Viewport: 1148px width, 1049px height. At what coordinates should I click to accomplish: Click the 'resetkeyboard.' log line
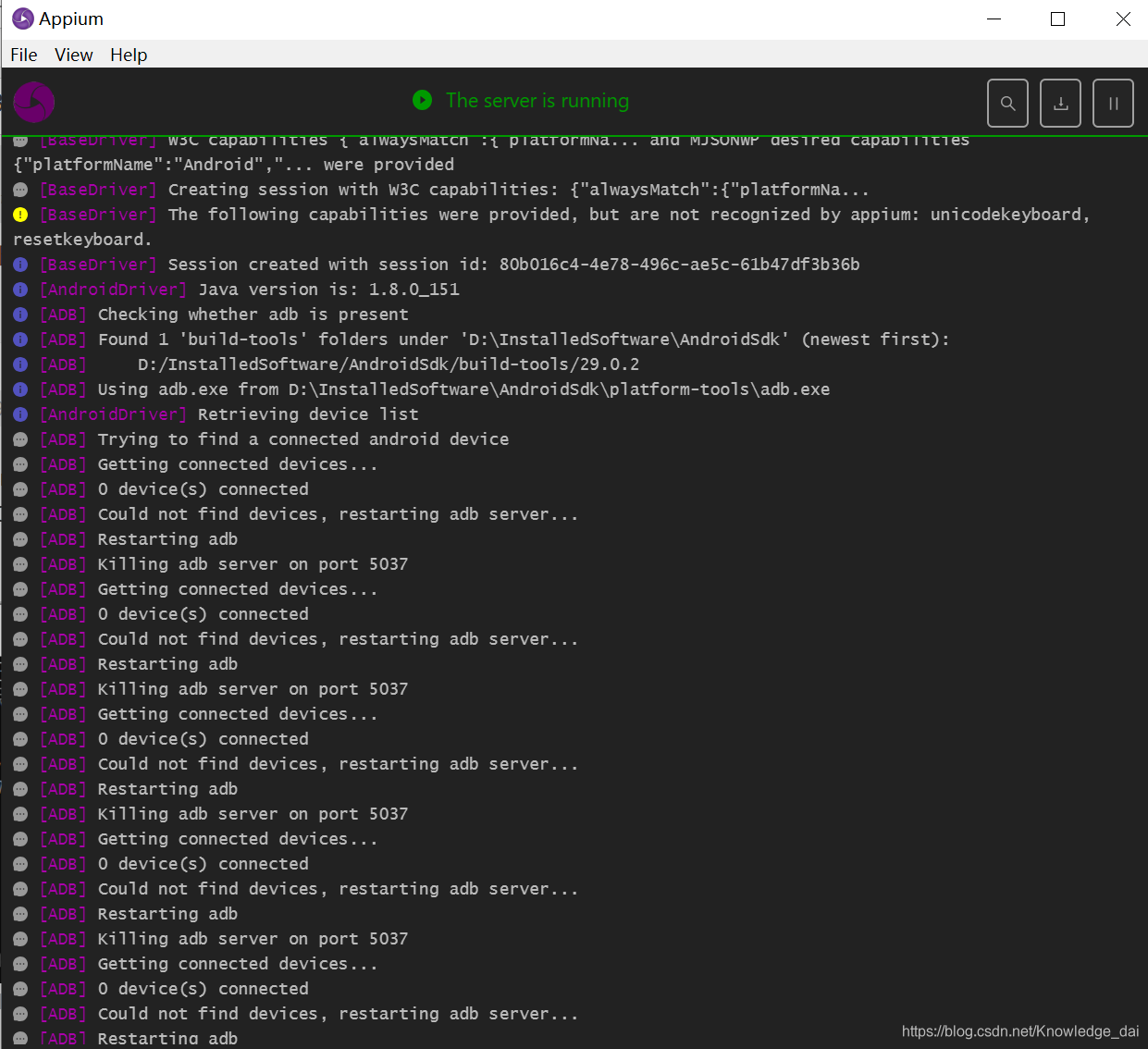[x=82, y=240]
